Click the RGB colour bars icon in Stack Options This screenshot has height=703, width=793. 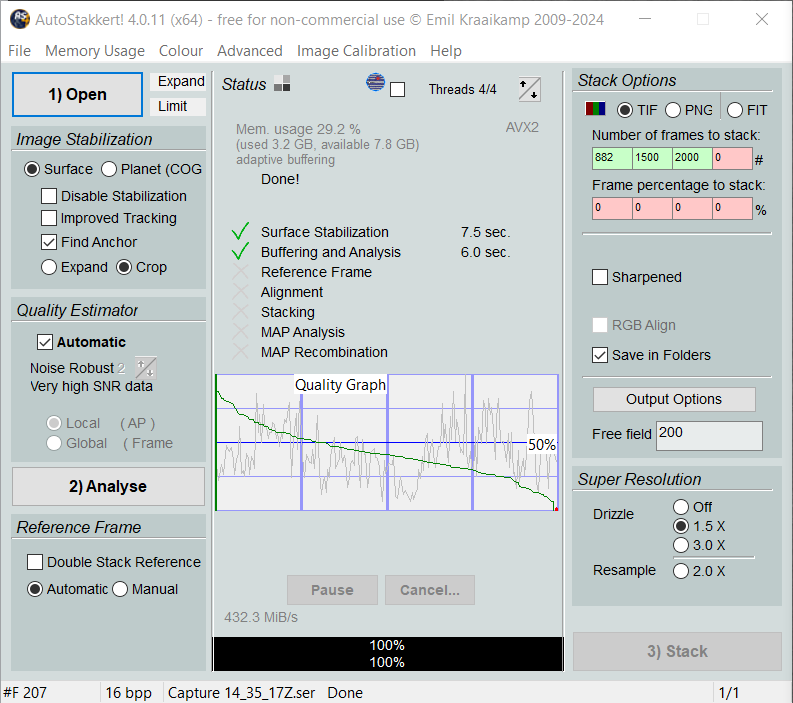pos(595,109)
